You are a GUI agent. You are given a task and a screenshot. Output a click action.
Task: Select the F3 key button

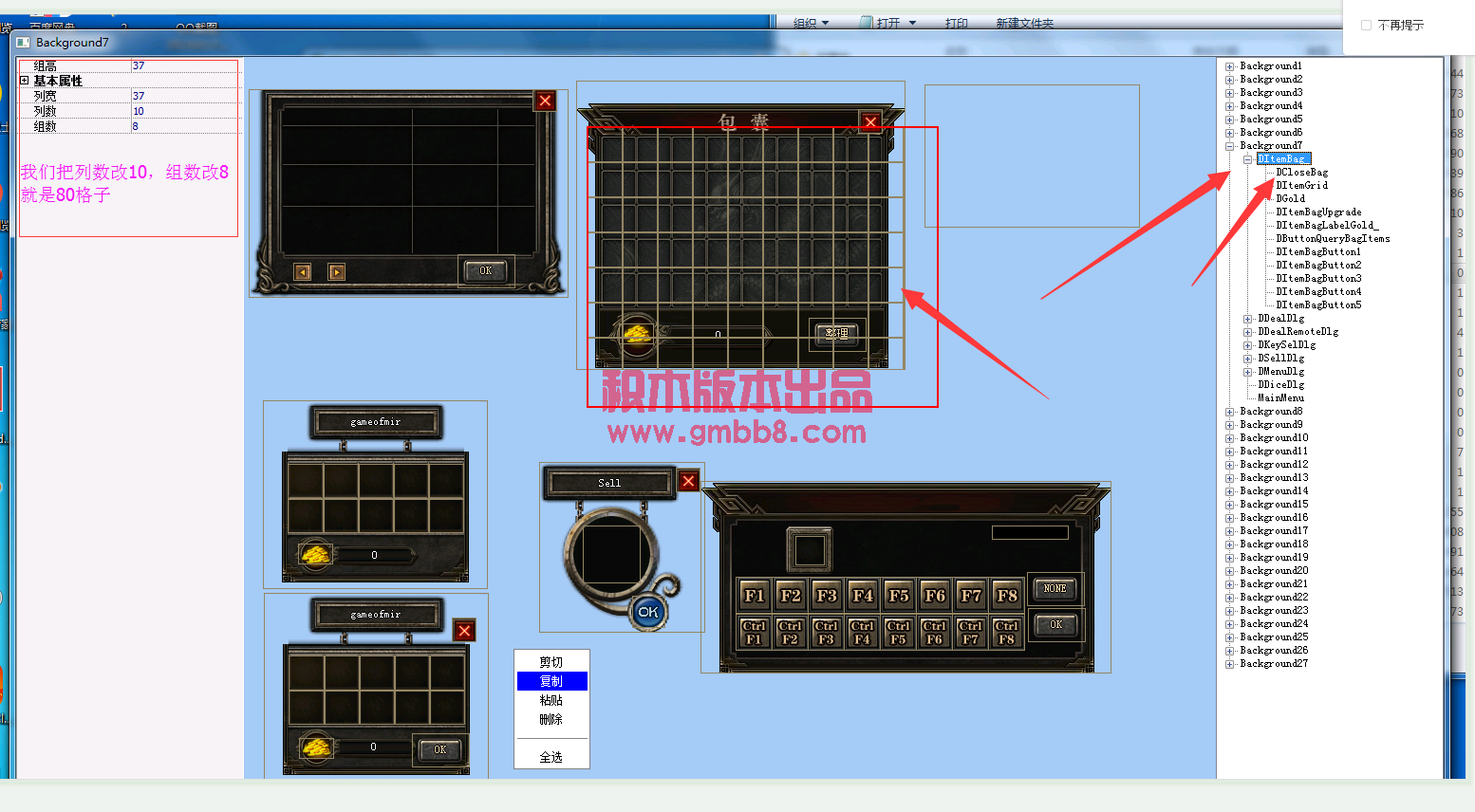pyautogui.click(x=827, y=596)
